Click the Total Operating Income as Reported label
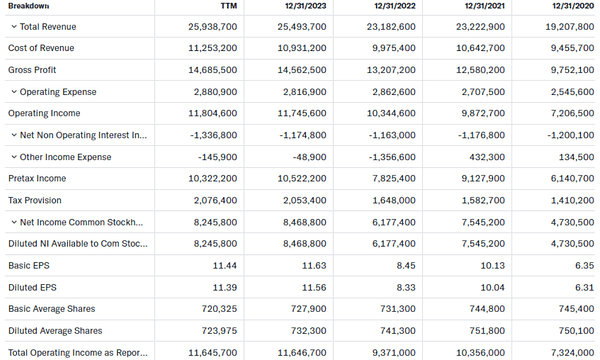 (78, 353)
